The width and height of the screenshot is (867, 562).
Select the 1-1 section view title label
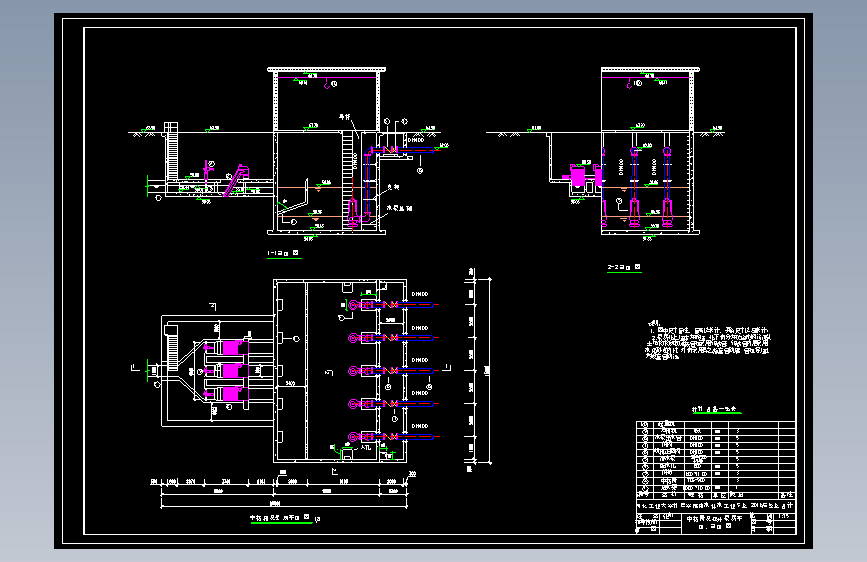(x=283, y=253)
